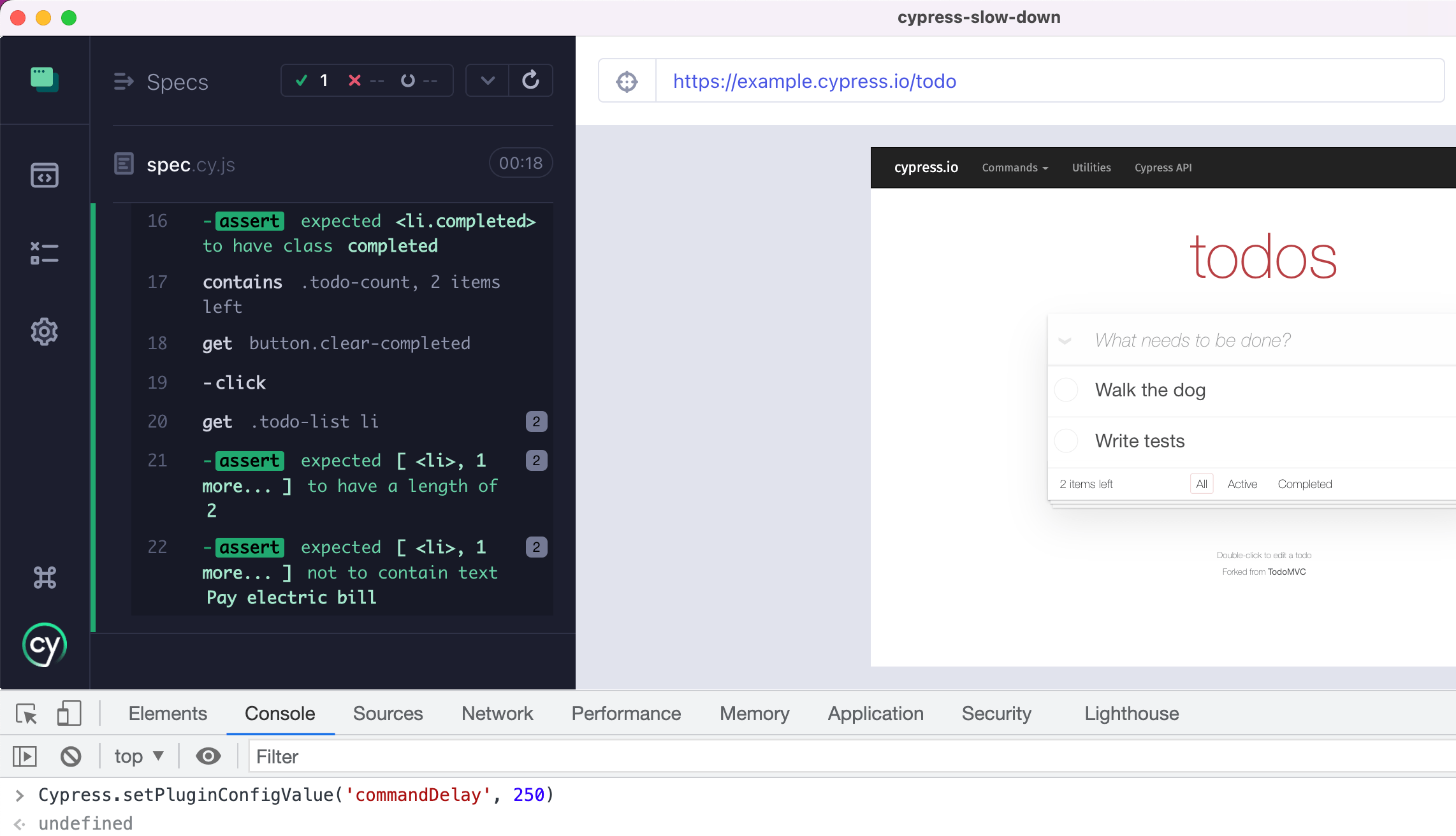Mark Write tests todo as complete
This screenshot has width=1456, height=836.
tap(1066, 441)
